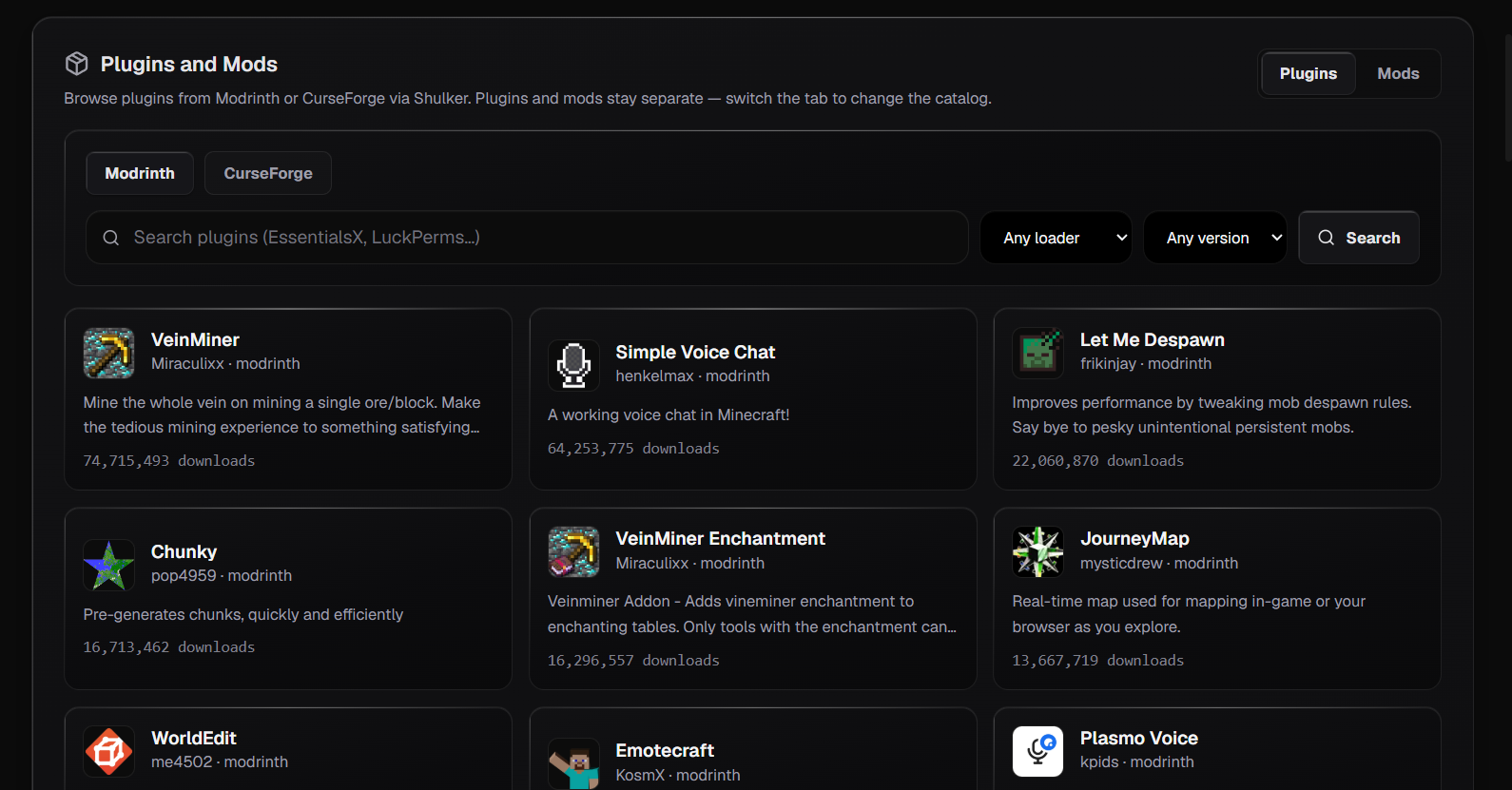Click 'henkelmax · modrinth' author line
The height and width of the screenshot is (790, 1512).
tap(692, 376)
